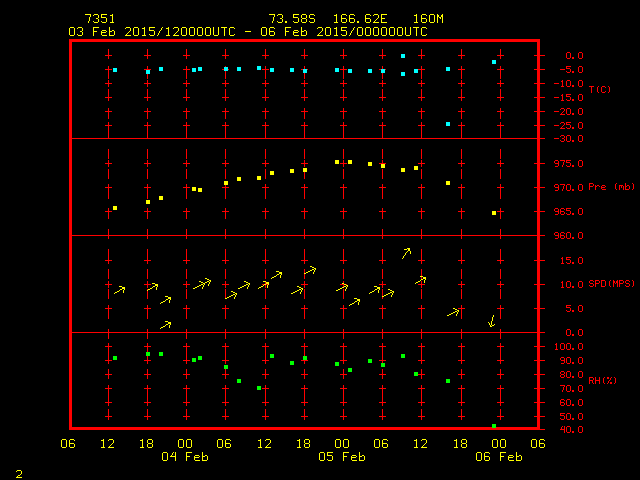640x480 pixels.
Task: Click the 06 Feb date label
Action: (x=498, y=457)
